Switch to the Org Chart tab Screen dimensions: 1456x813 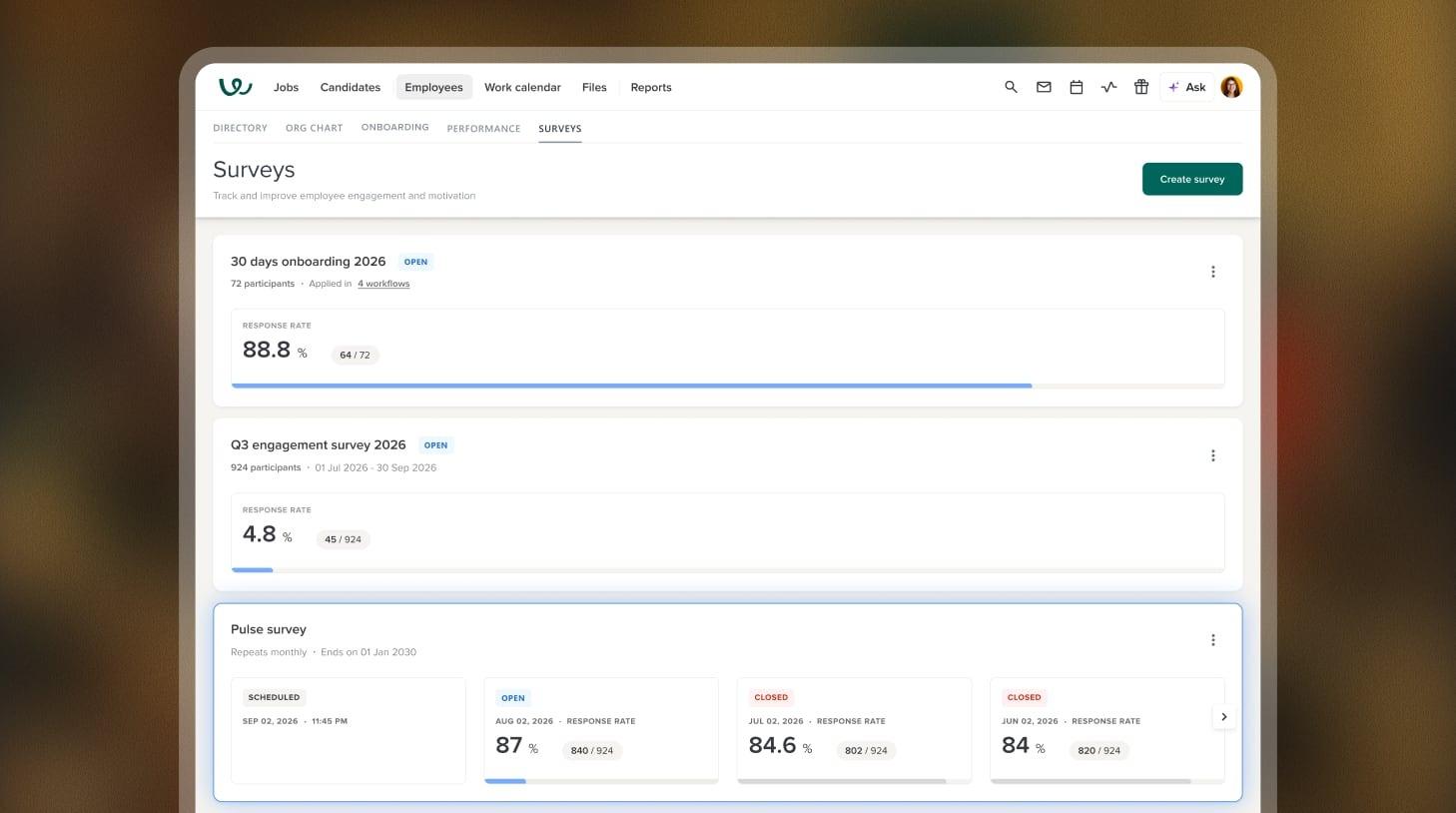click(314, 128)
